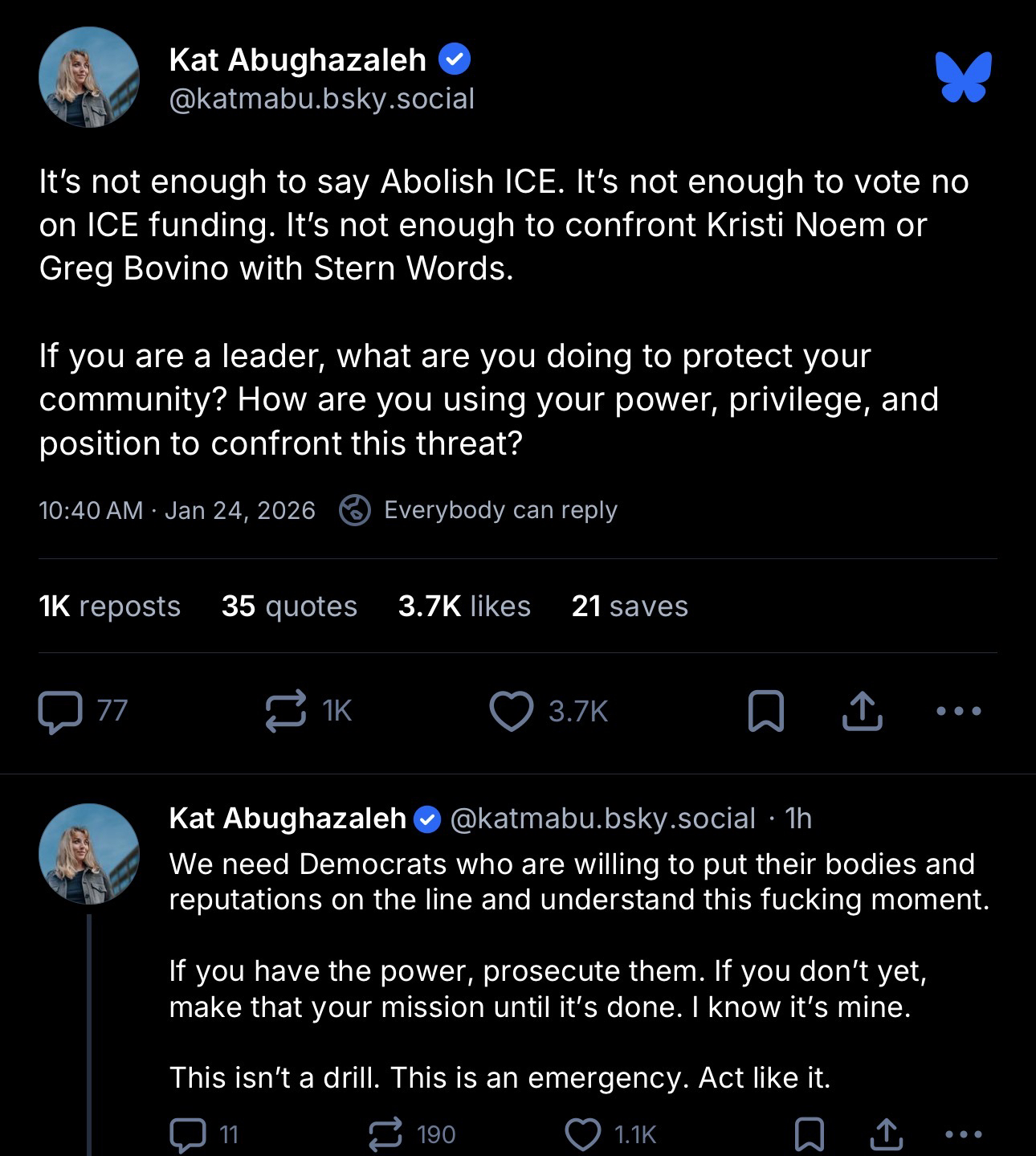This screenshot has width=1036, height=1156.
Task: Reply to the main post
Action: 60,712
